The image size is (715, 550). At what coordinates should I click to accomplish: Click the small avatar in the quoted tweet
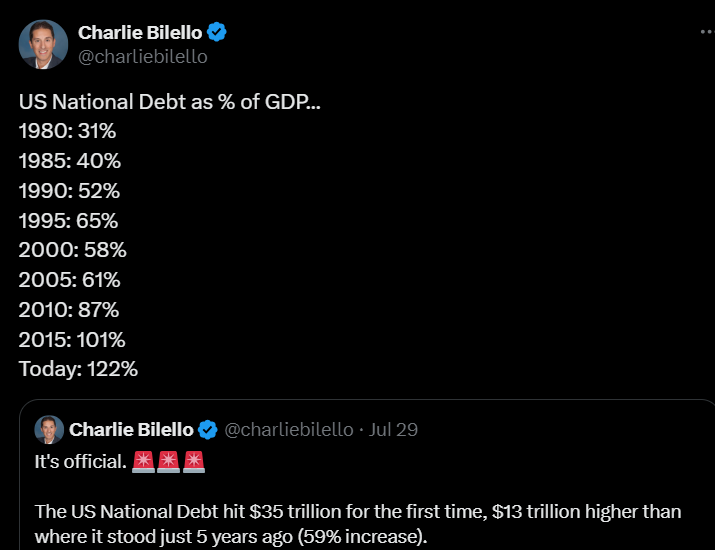(x=49, y=430)
